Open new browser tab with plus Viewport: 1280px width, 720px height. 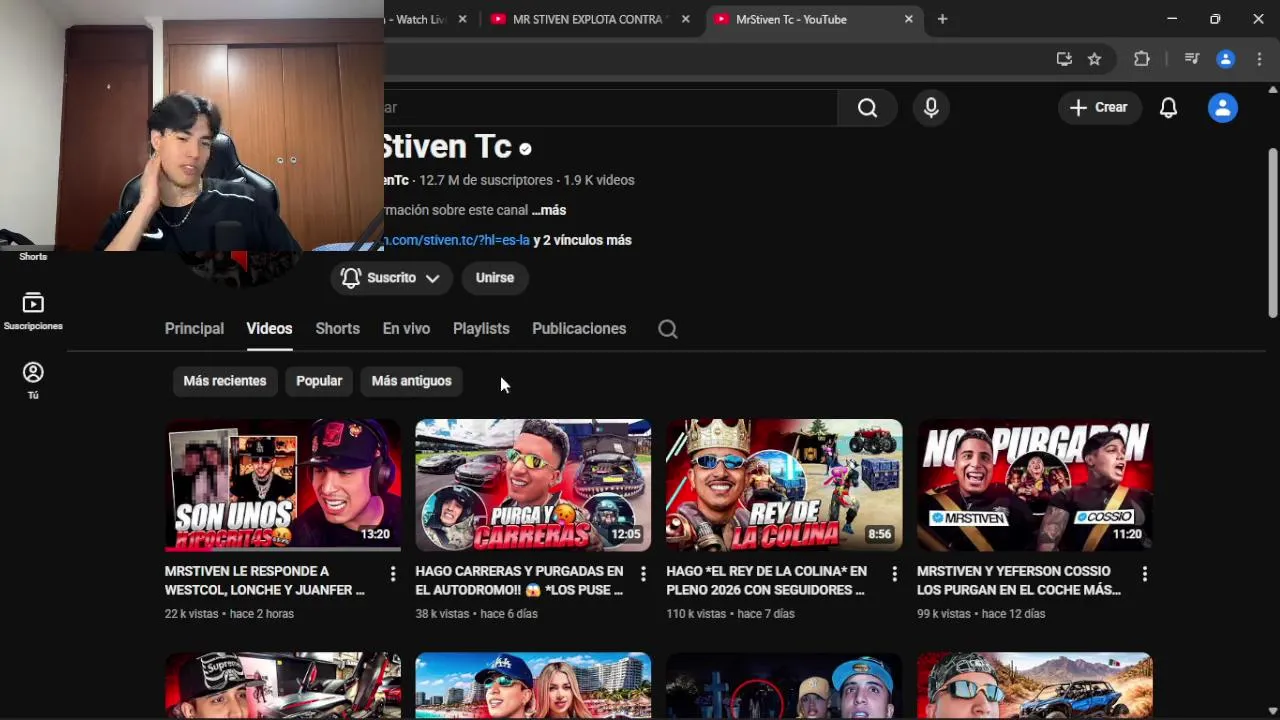tap(942, 19)
